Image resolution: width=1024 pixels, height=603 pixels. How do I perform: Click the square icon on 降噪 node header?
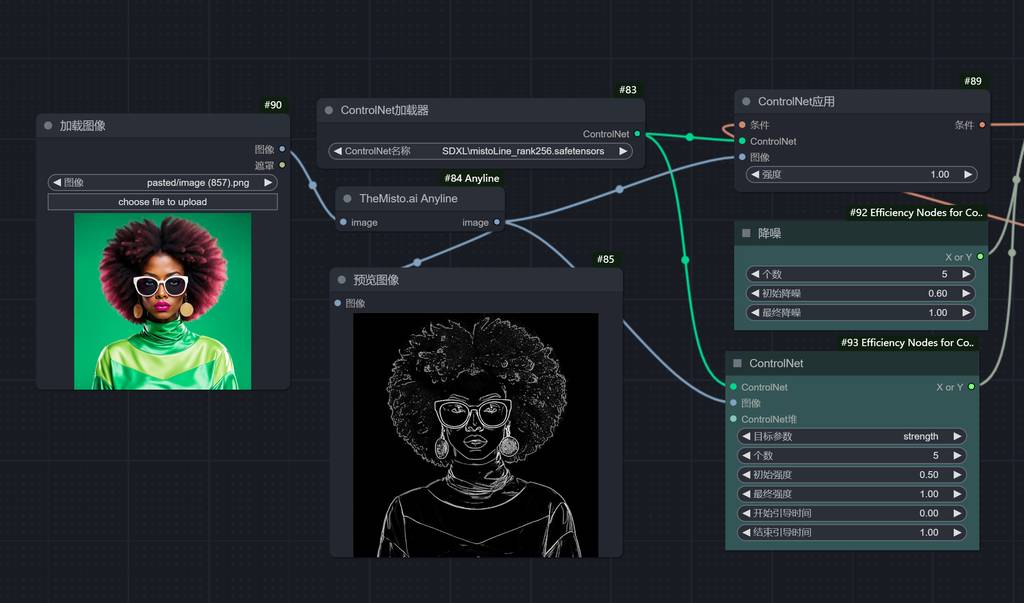coord(745,233)
